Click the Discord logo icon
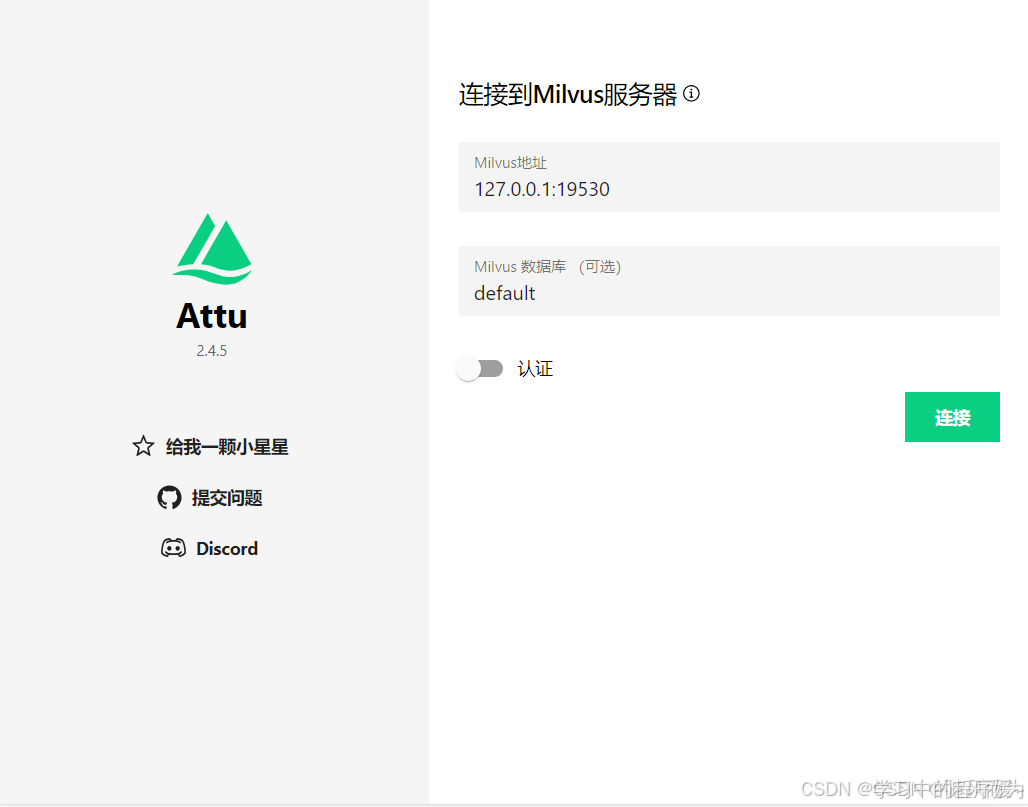The height and width of the screenshot is (807, 1028). point(173,548)
